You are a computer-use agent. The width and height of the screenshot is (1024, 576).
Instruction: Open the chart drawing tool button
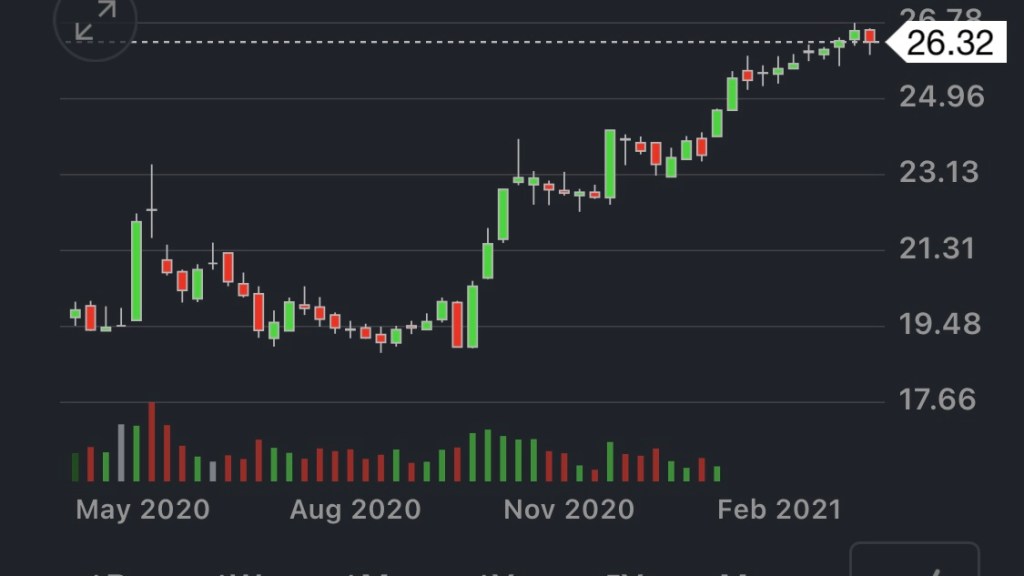coord(914,562)
